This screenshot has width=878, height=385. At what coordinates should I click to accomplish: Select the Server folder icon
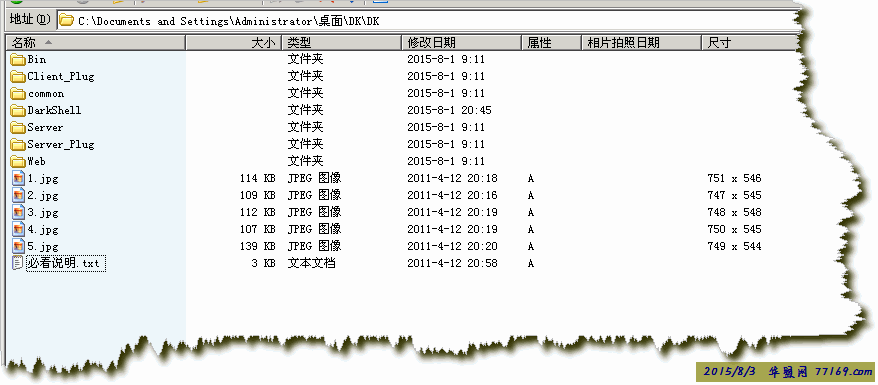pyautogui.click(x=18, y=128)
